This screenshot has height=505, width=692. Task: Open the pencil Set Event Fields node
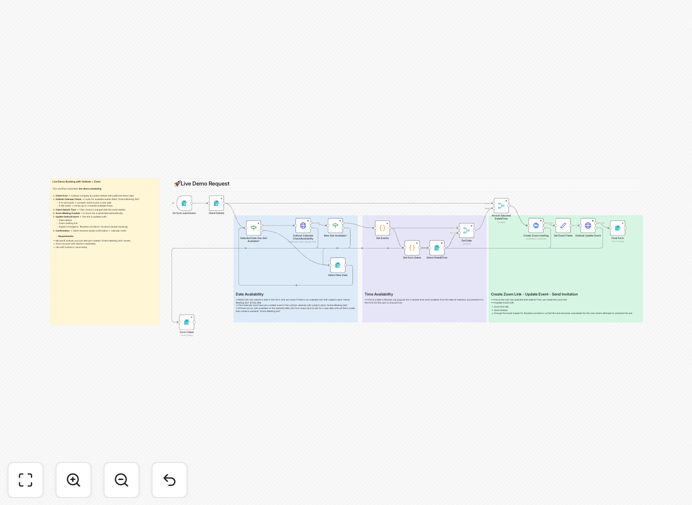click(x=563, y=226)
